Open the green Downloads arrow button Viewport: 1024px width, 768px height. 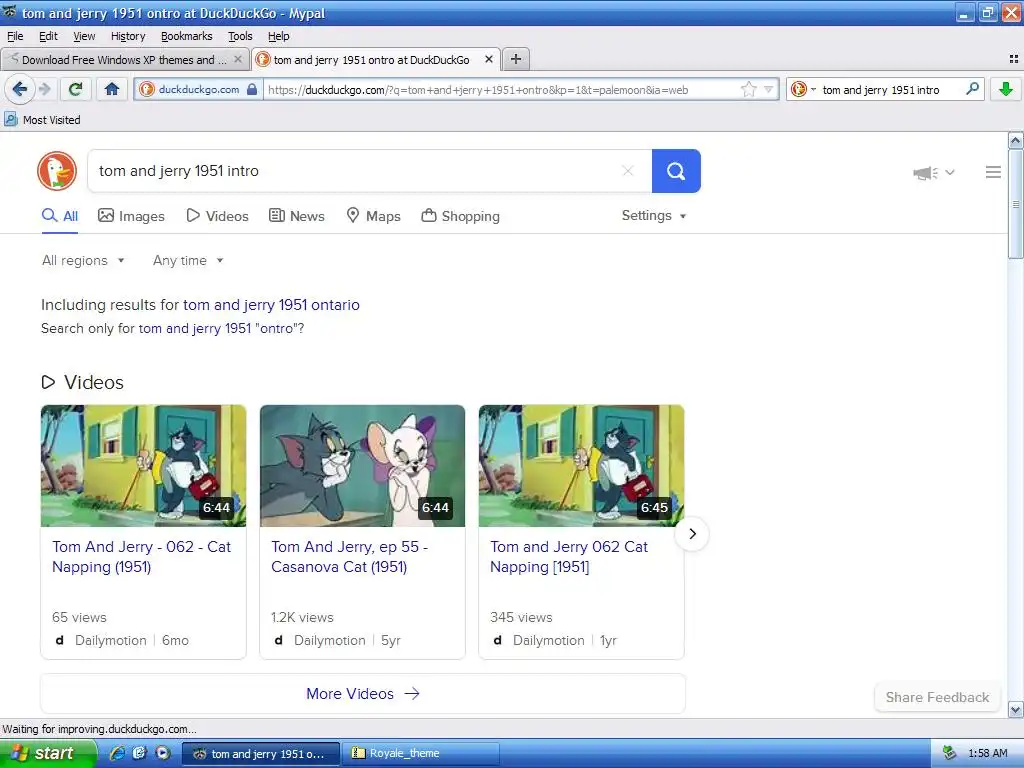tap(1006, 89)
